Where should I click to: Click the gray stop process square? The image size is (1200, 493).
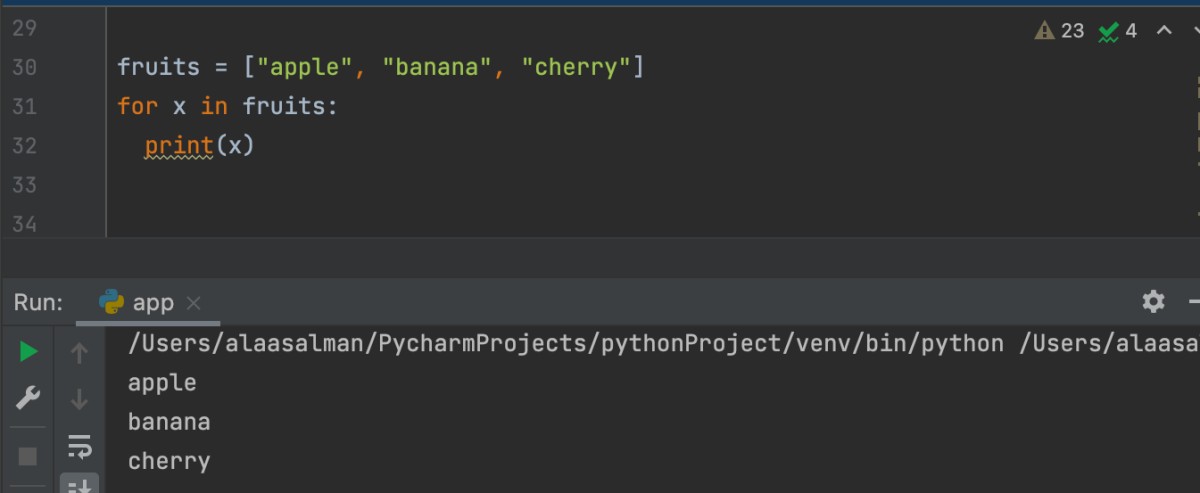[x=28, y=456]
